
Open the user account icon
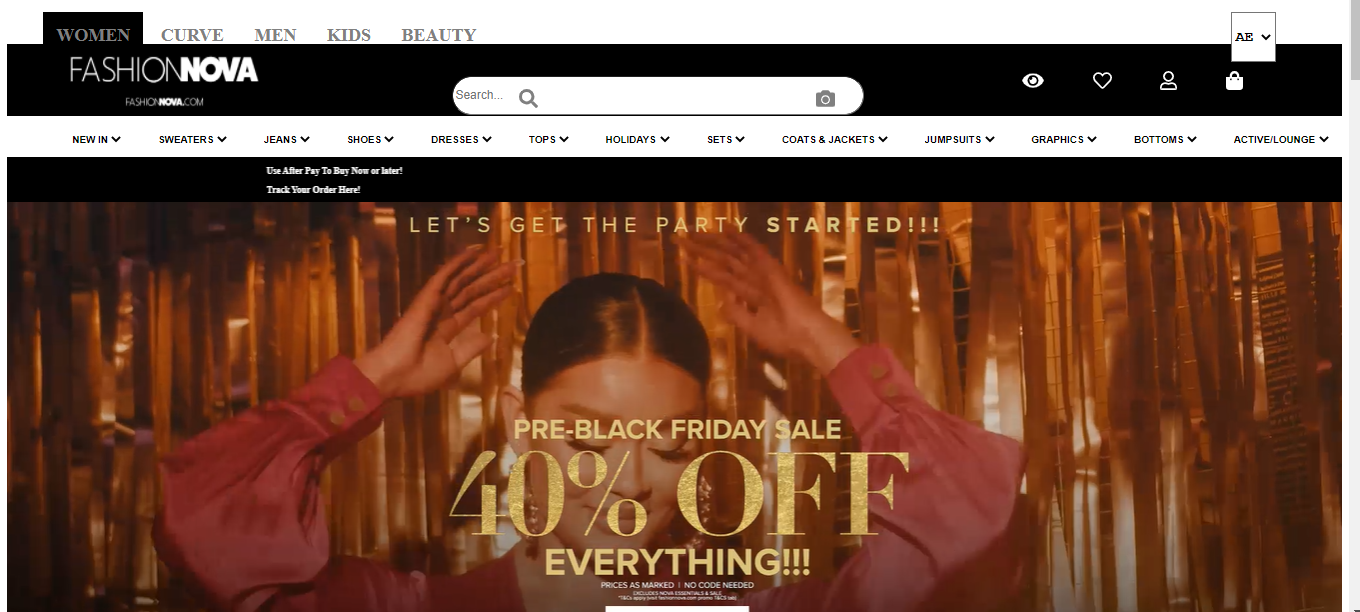[x=1168, y=80]
